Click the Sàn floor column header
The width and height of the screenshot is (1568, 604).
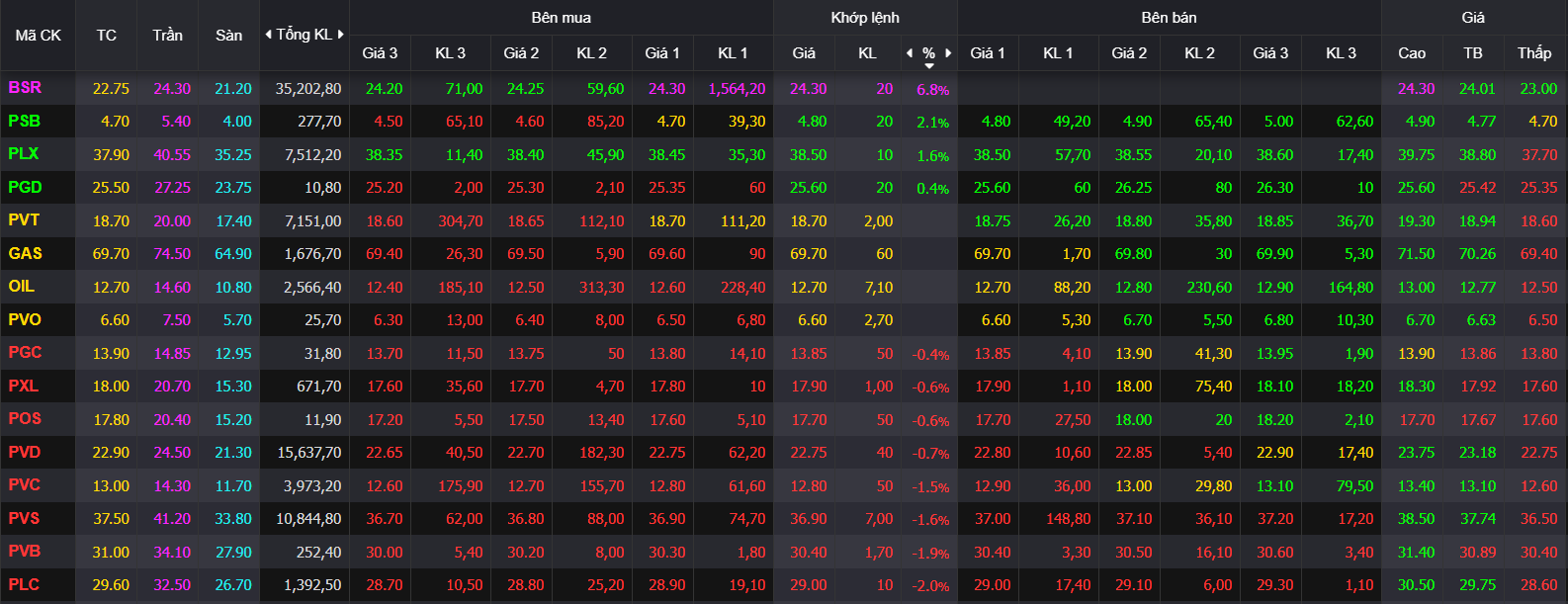click(229, 36)
